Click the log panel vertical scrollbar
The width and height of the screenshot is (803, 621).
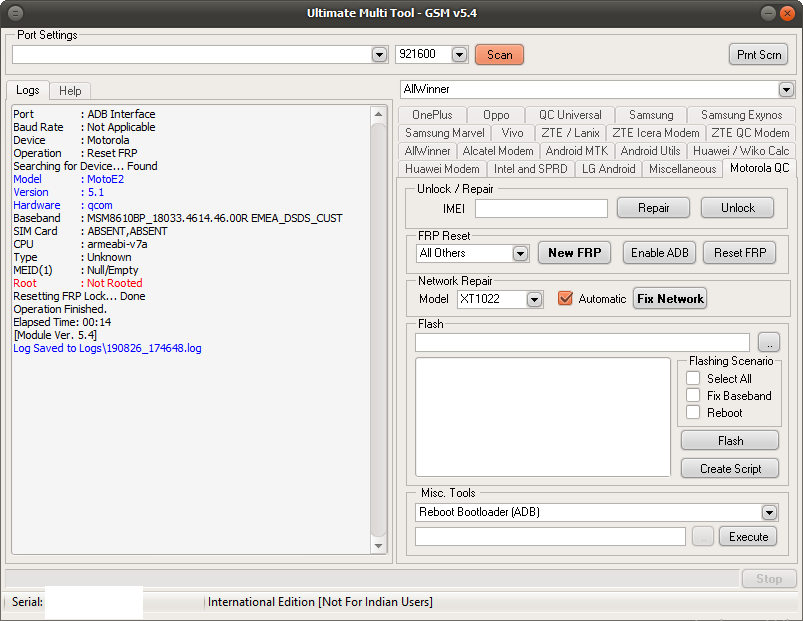point(378,330)
